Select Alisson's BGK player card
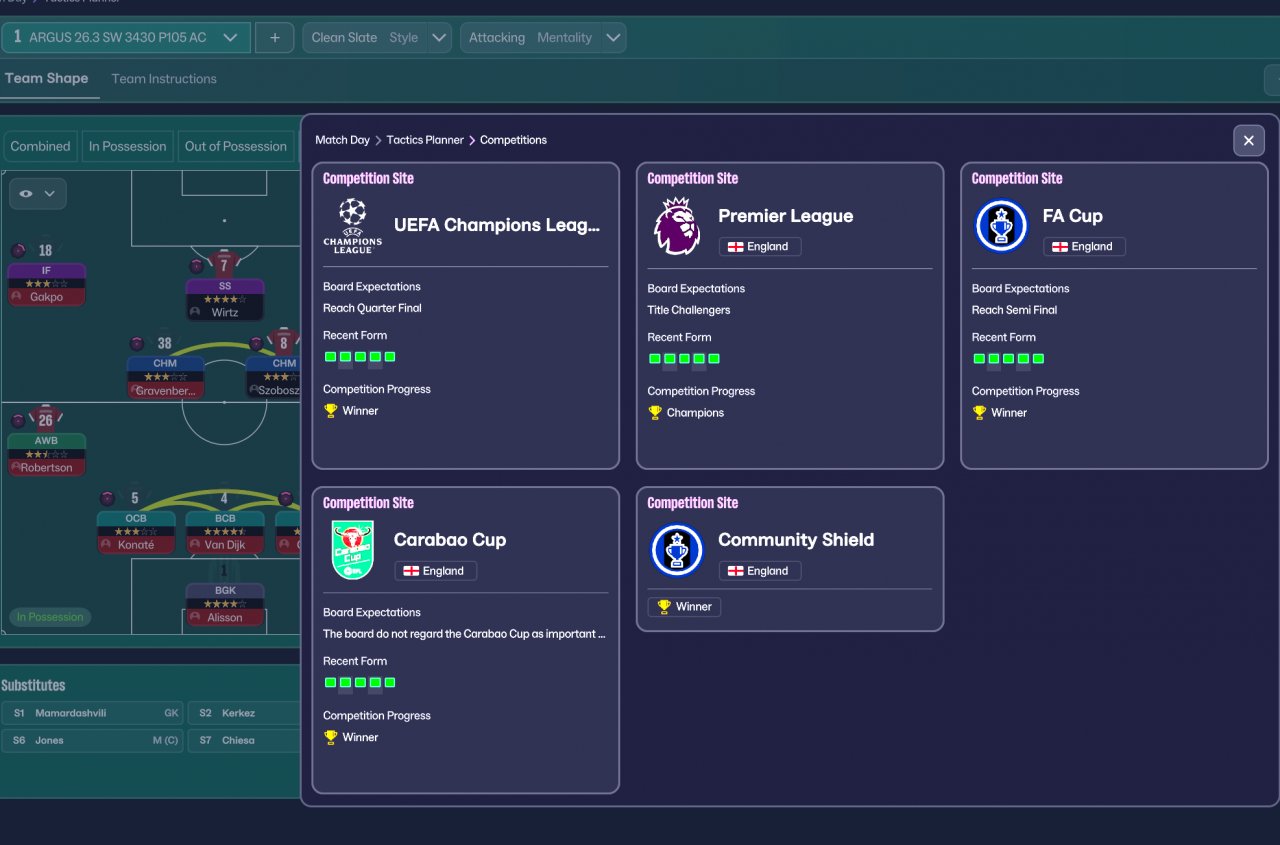 click(225, 605)
